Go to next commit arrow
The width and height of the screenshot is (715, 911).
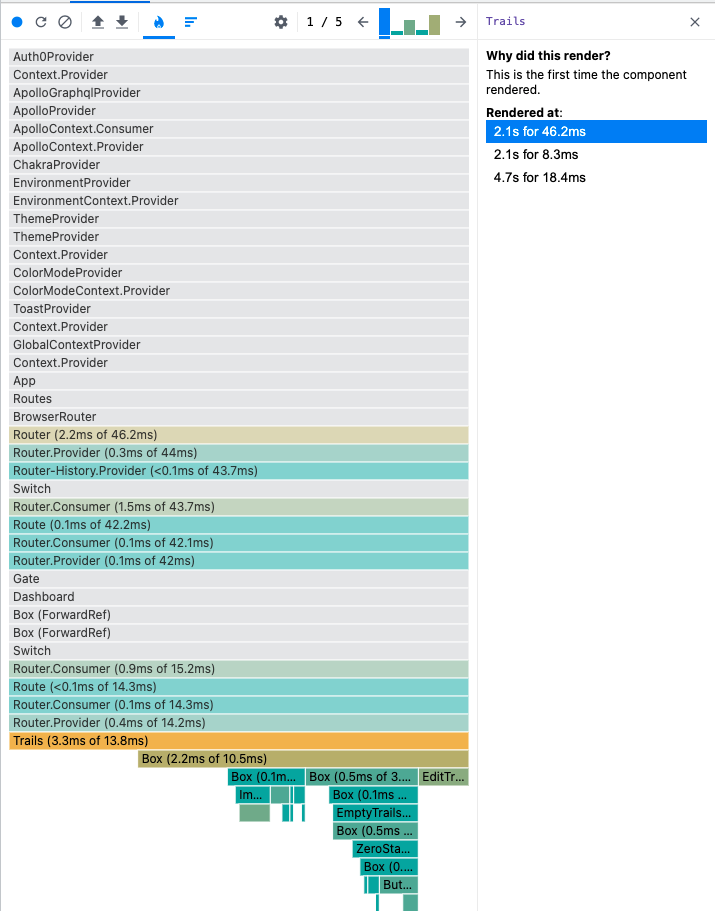click(461, 22)
